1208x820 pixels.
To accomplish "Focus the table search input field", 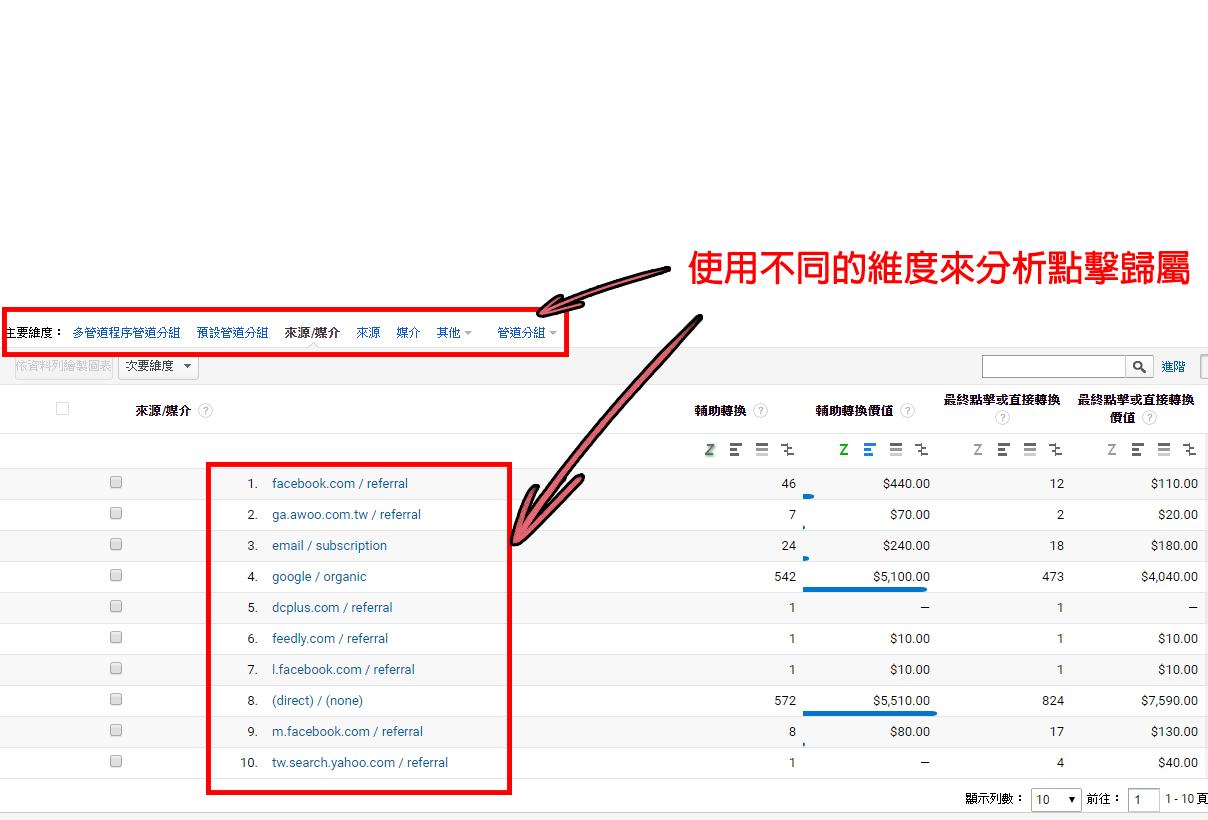I will pyautogui.click(x=1054, y=367).
